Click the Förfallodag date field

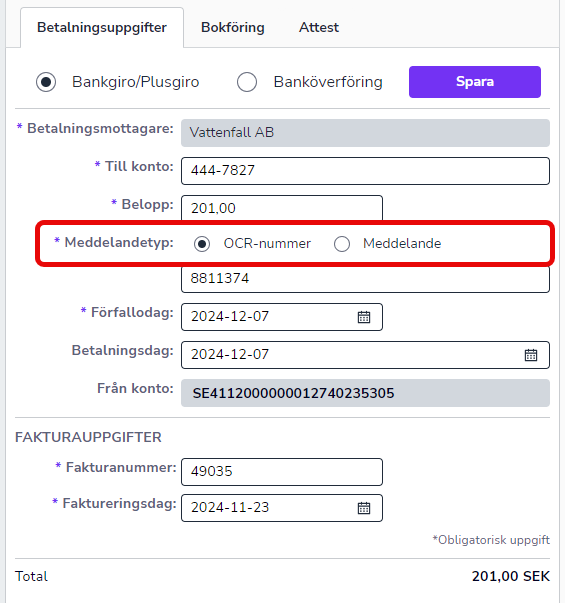(x=282, y=317)
